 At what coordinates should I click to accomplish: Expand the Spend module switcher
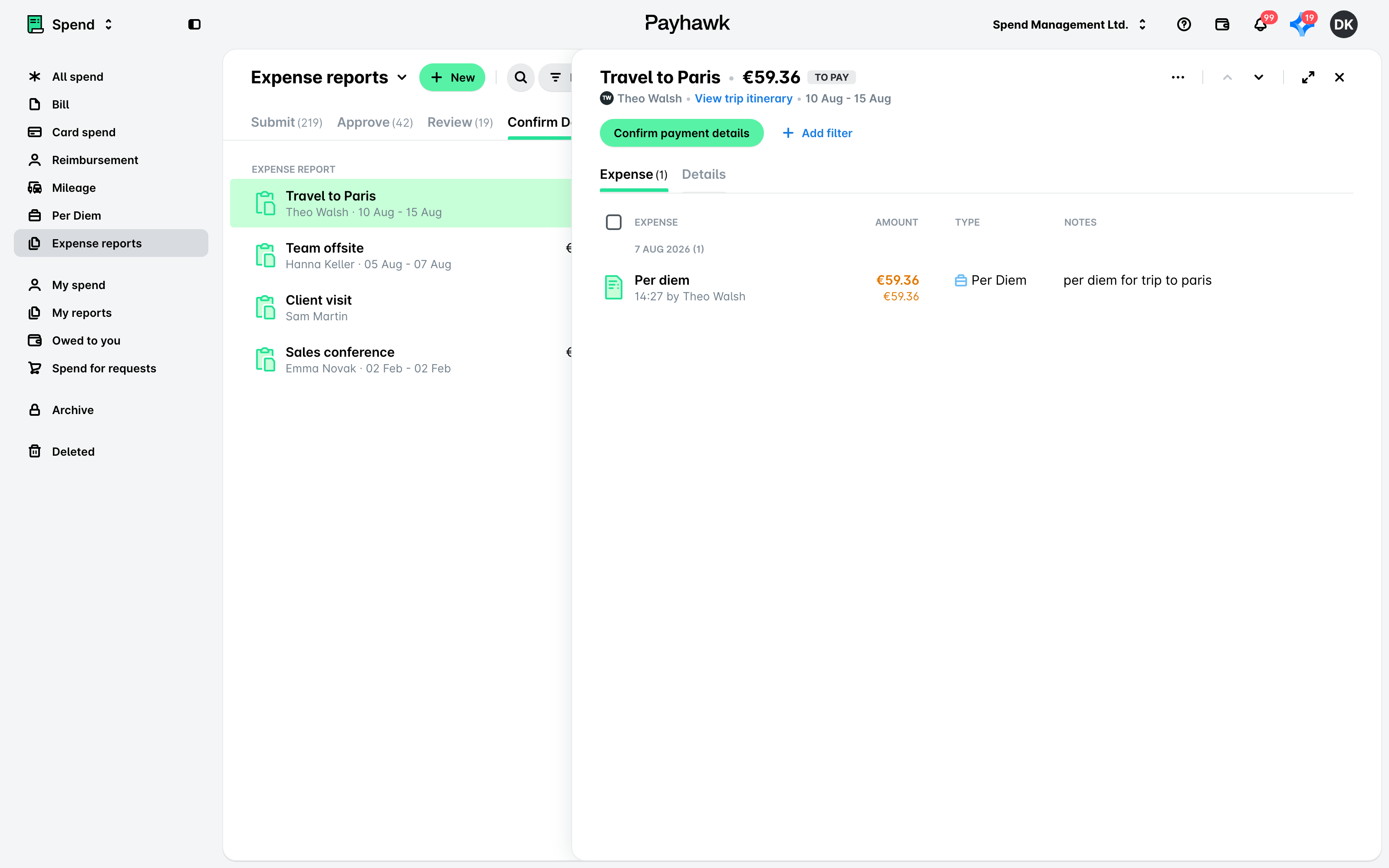pyautogui.click(x=108, y=24)
